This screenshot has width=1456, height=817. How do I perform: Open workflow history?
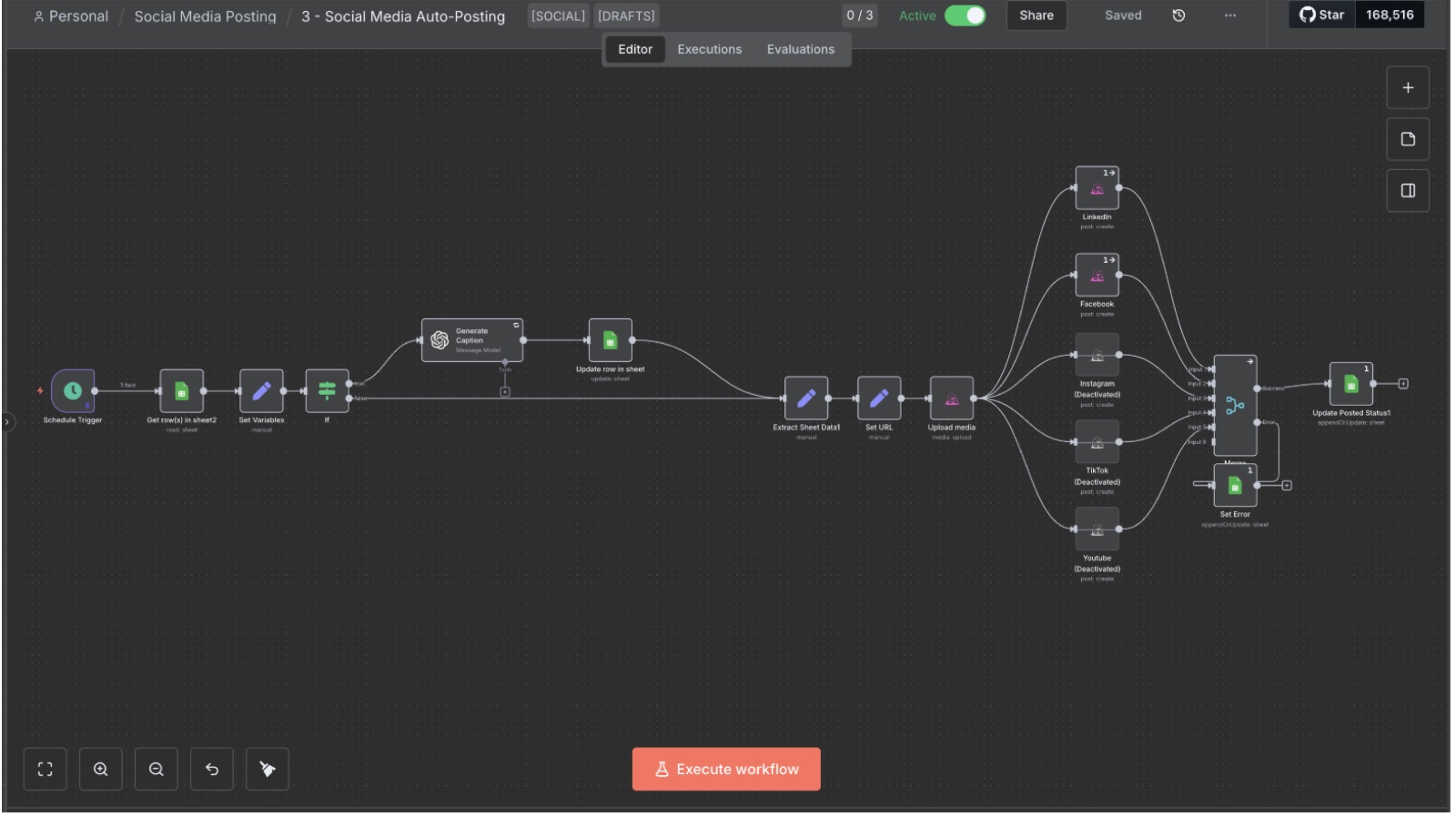[x=1178, y=15]
